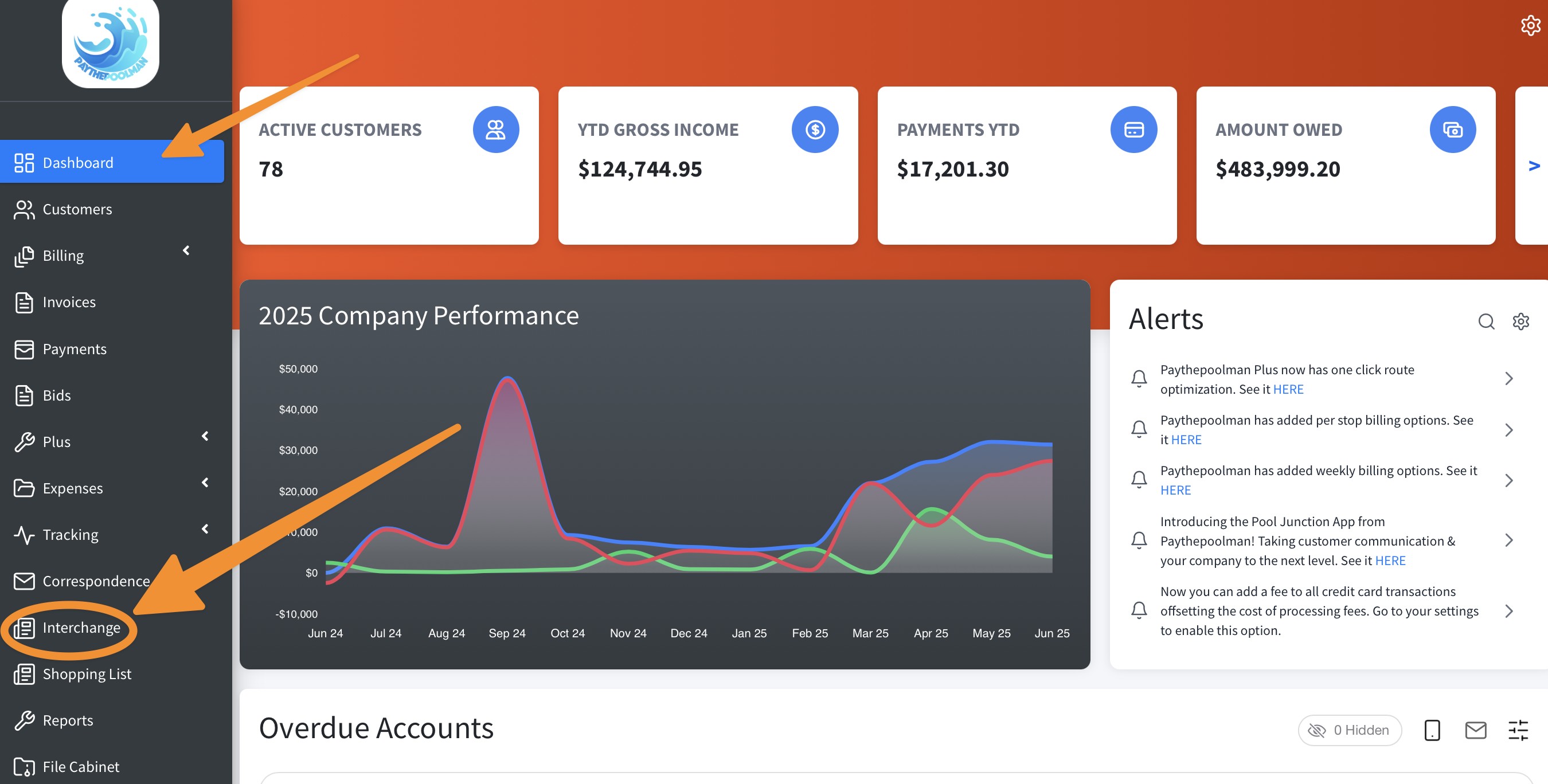Screen dimensions: 1548x784
Task: Click the phone icon in Overdue Accounts
Action: pos(1432,731)
